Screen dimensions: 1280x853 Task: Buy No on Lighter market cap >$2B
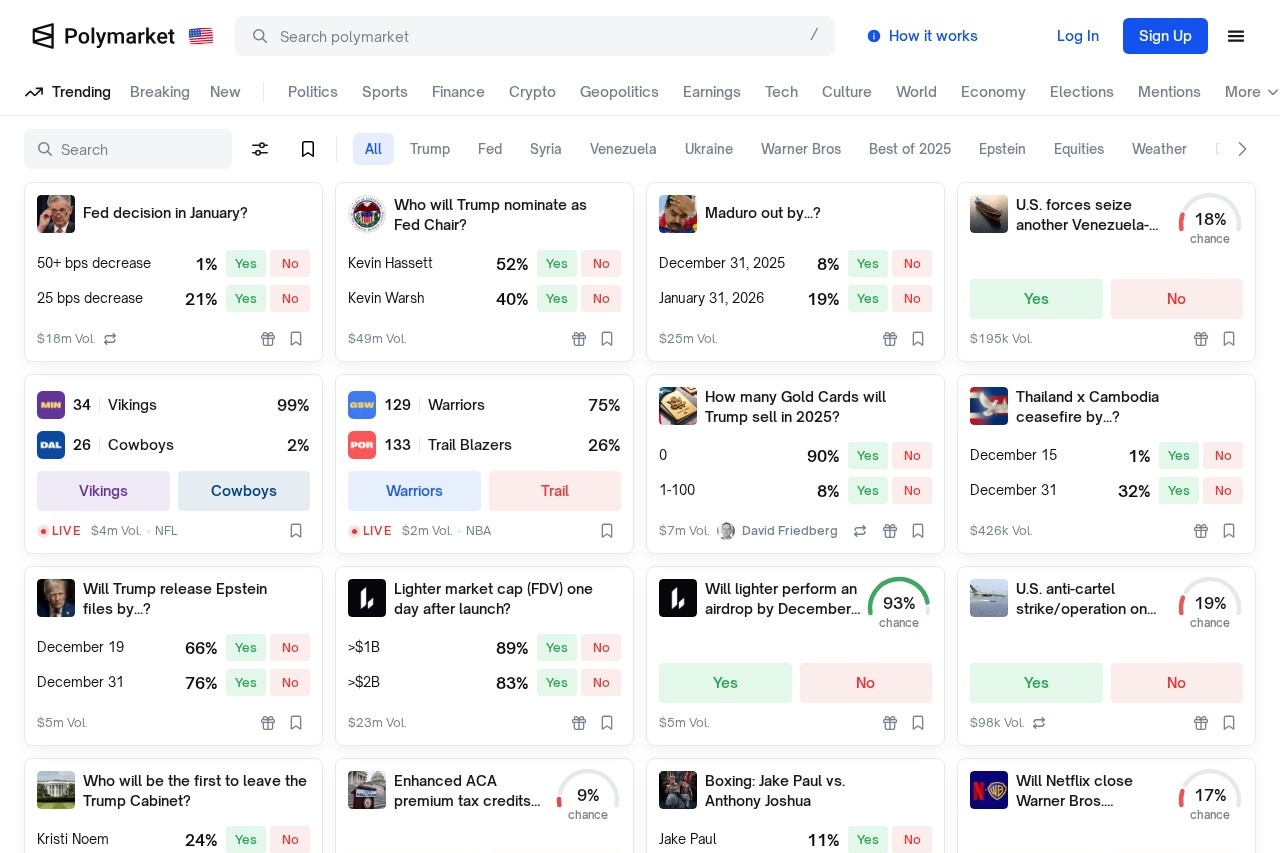pos(601,683)
